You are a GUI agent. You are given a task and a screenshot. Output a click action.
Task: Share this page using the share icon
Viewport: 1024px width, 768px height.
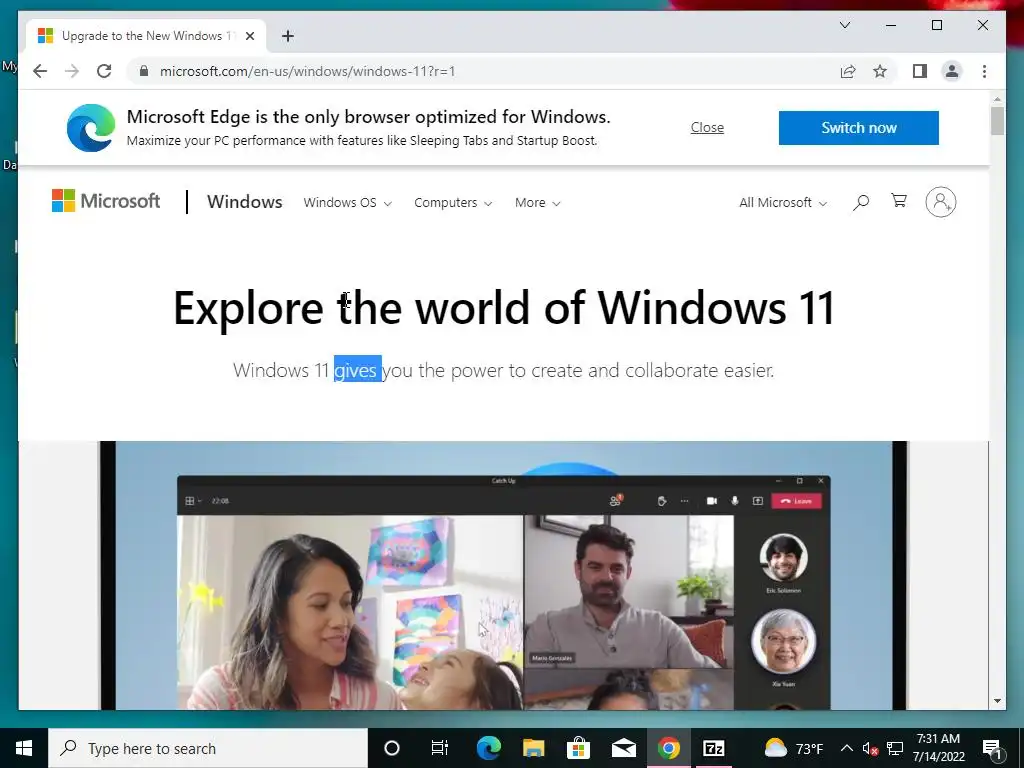tap(848, 71)
